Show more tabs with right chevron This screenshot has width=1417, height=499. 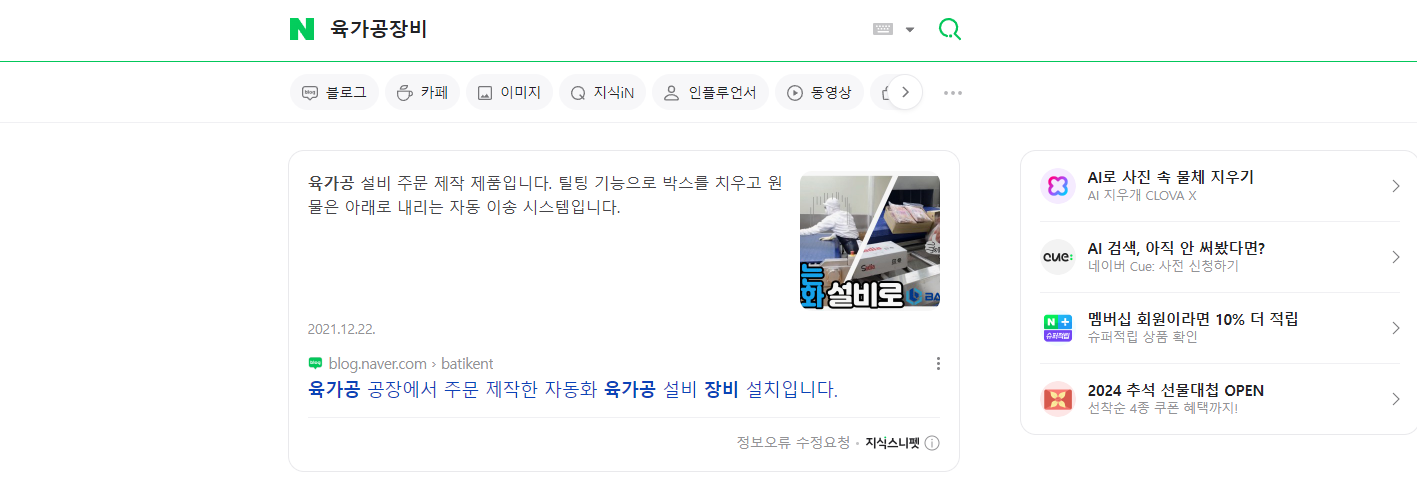pyautogui.click(x=905, y=92)
